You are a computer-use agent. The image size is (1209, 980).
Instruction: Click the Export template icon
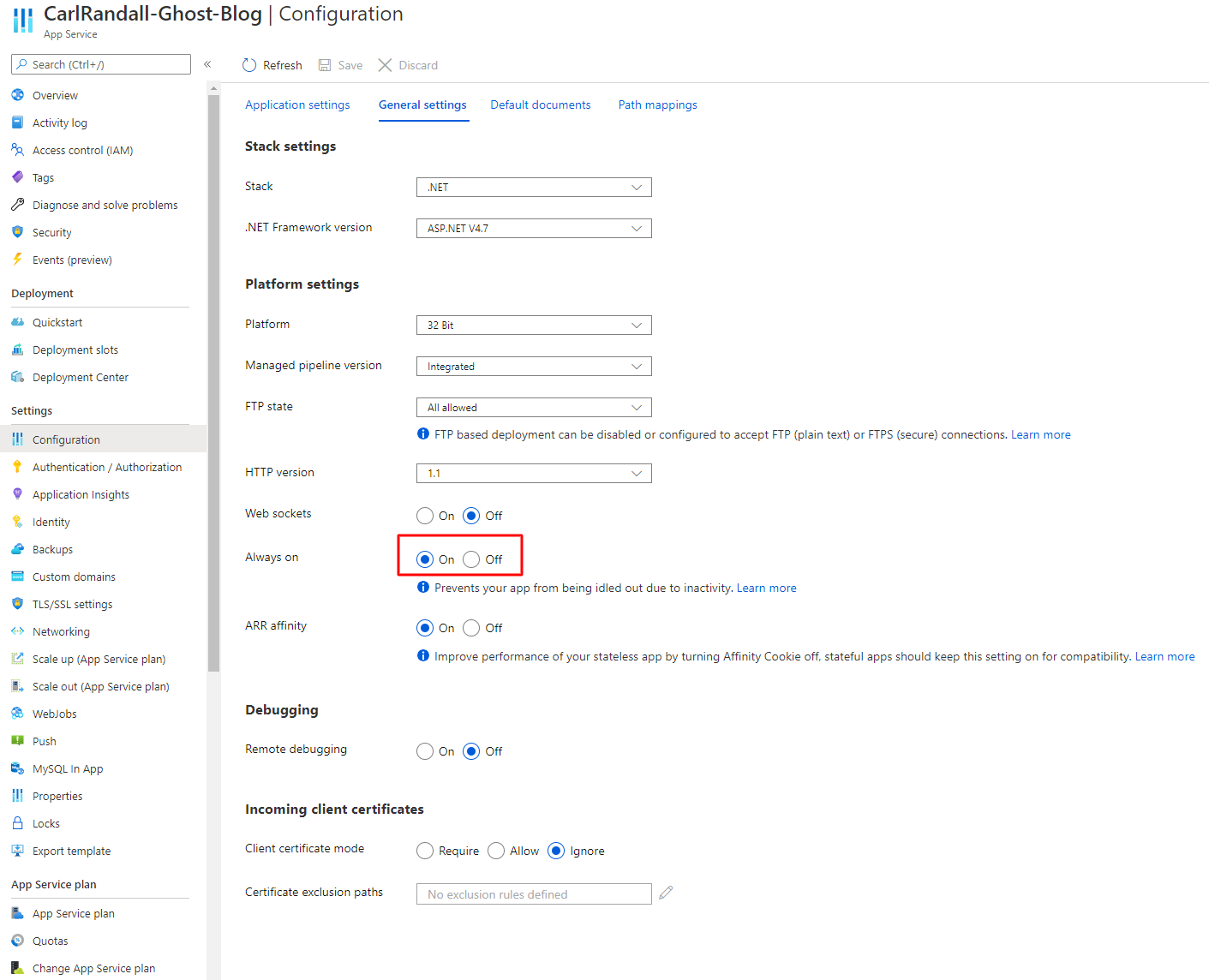(17, 851)
